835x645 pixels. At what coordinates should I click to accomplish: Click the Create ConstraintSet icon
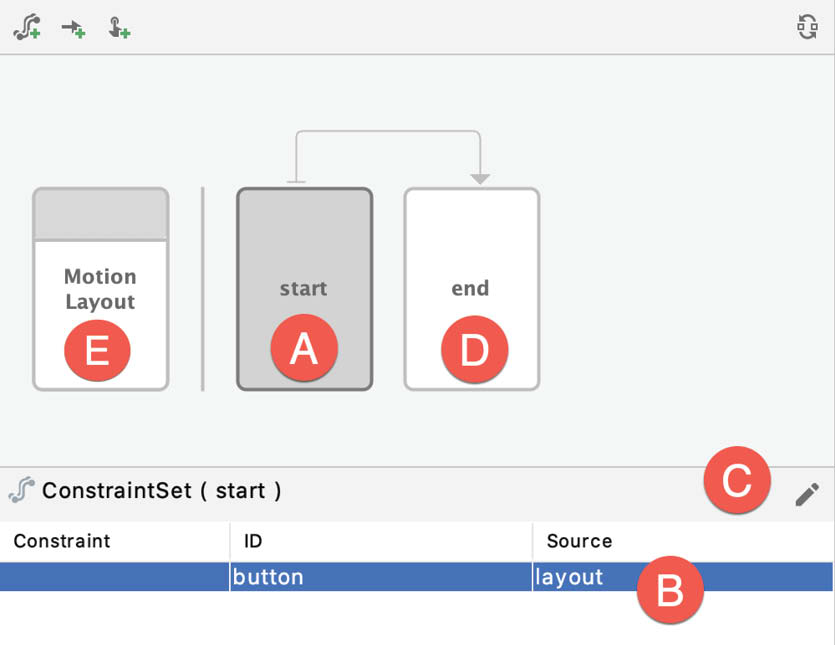click(x=27, y=27)
